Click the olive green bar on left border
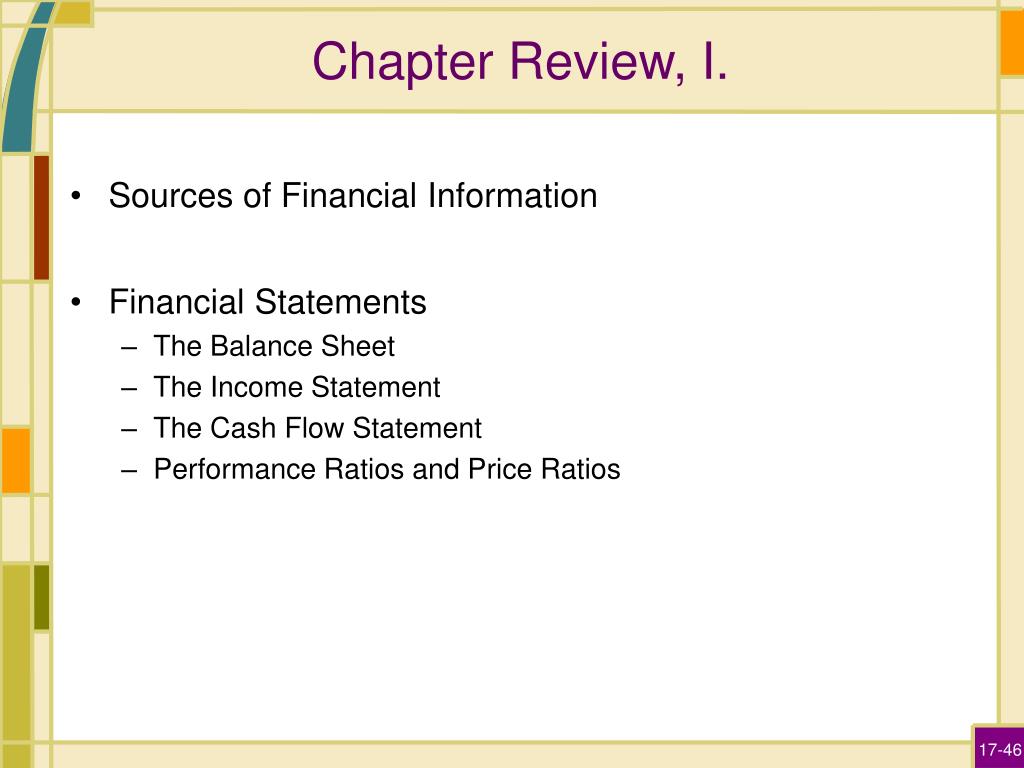The width and height of the screenshot is (1024, 768). [x=41, y=598]
